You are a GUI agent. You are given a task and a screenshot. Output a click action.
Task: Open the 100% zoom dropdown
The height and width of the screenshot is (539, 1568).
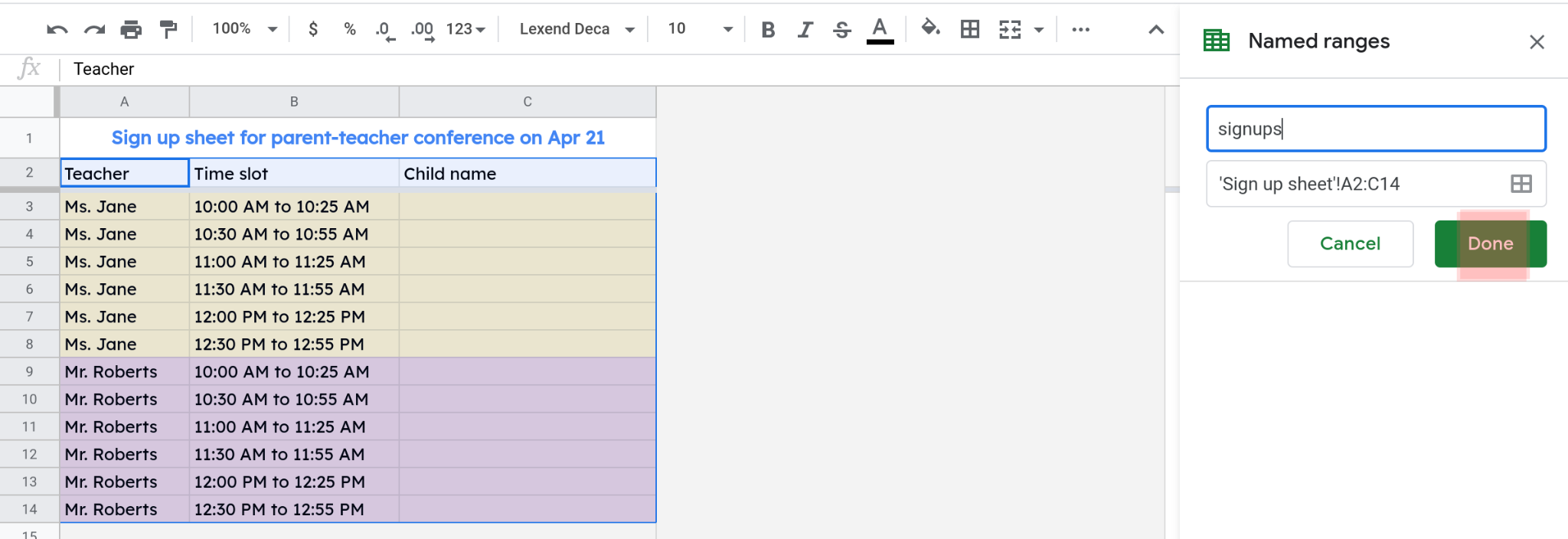(x=245, y=29)
